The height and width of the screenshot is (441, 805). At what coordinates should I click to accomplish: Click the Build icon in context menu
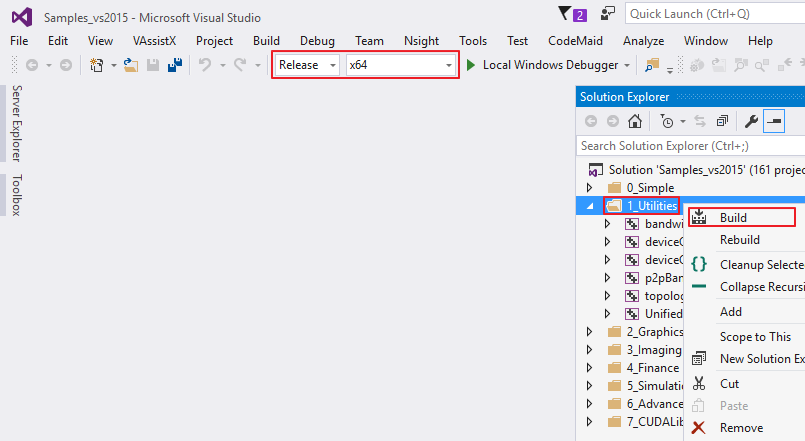pyautogui.click(x=699, y=217)
